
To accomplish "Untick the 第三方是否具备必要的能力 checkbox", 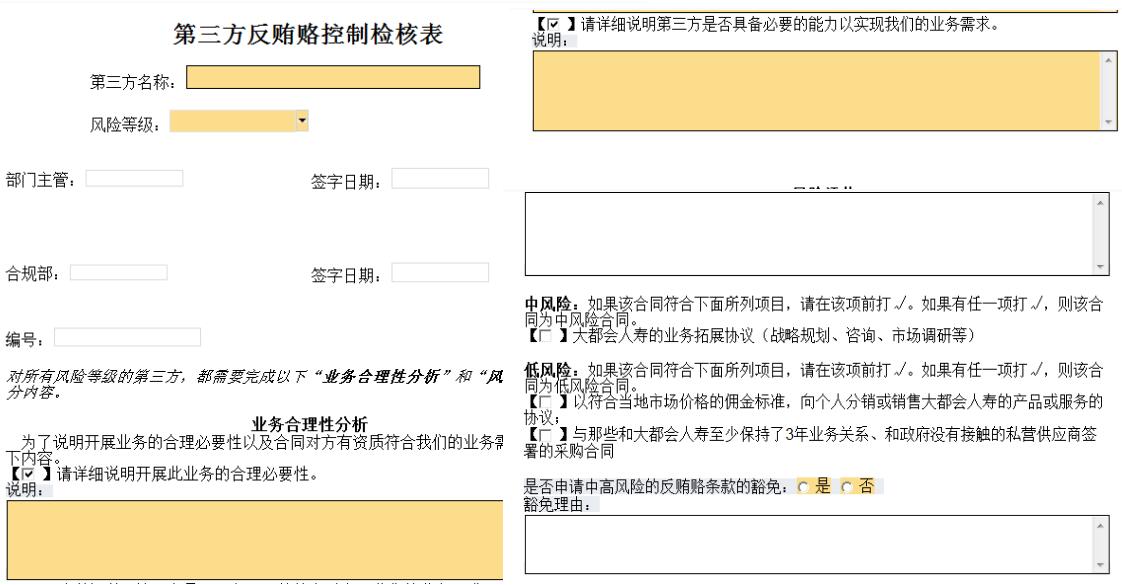I will click(553, 24).
